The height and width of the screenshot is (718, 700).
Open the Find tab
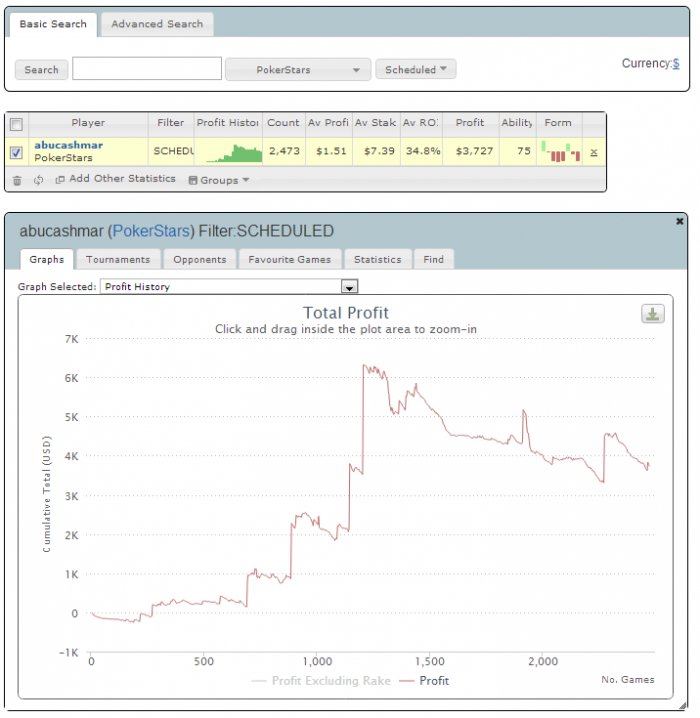(x=434, y=260)
